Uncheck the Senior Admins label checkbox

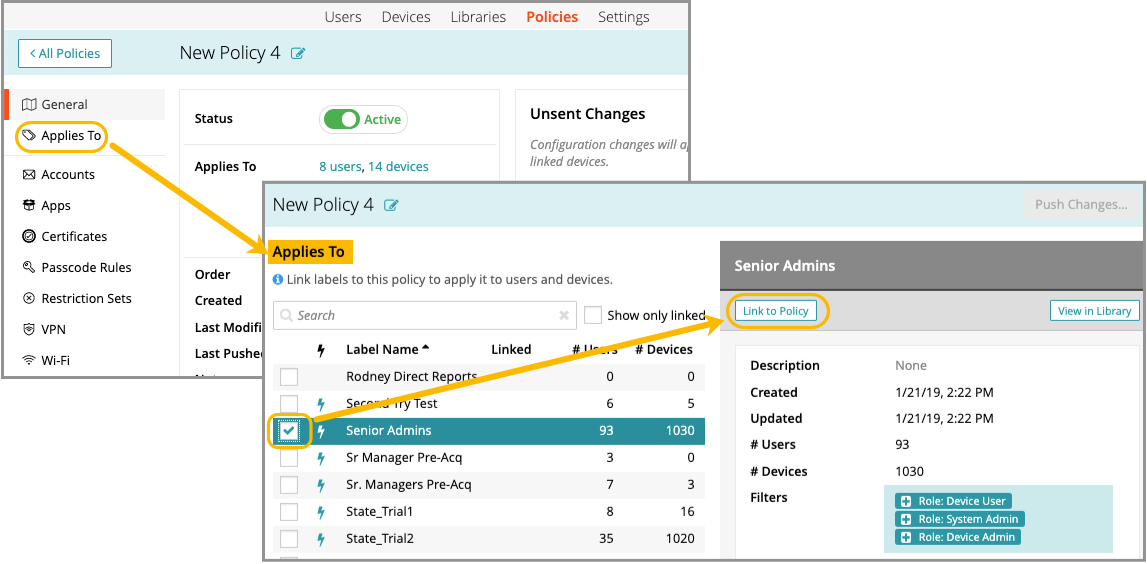point(289,430)
